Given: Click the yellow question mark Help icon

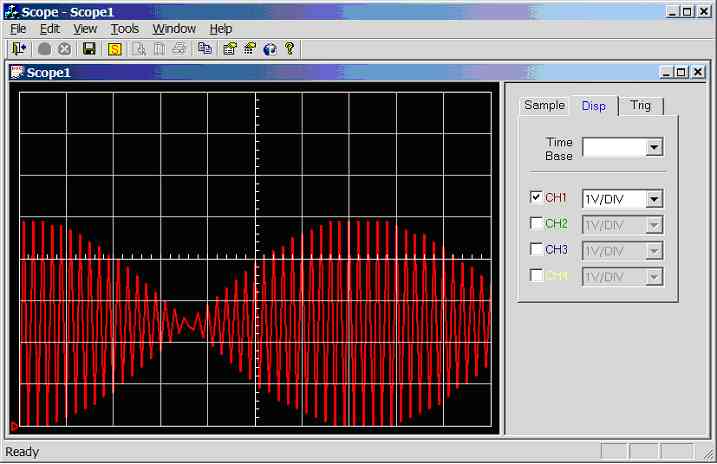Looking at the screenshot, I should tap(289, 48).
